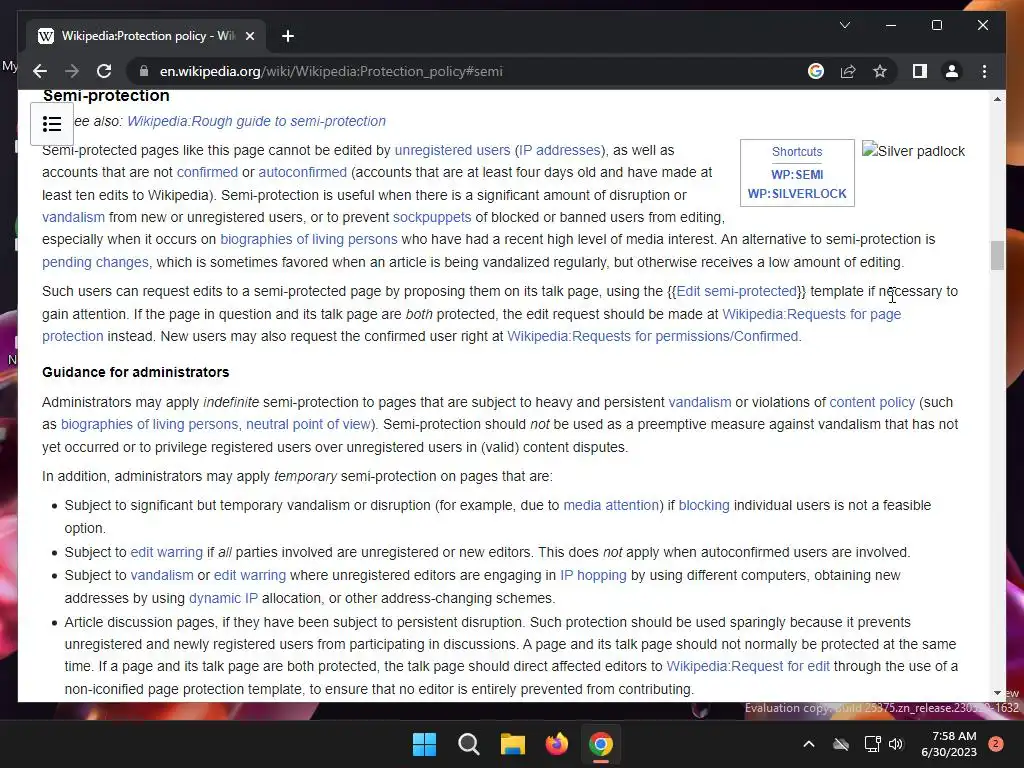Open Requests for permissions/Confirmed link
Viewport: 1024px width, 768px height.
coord(652,336)
